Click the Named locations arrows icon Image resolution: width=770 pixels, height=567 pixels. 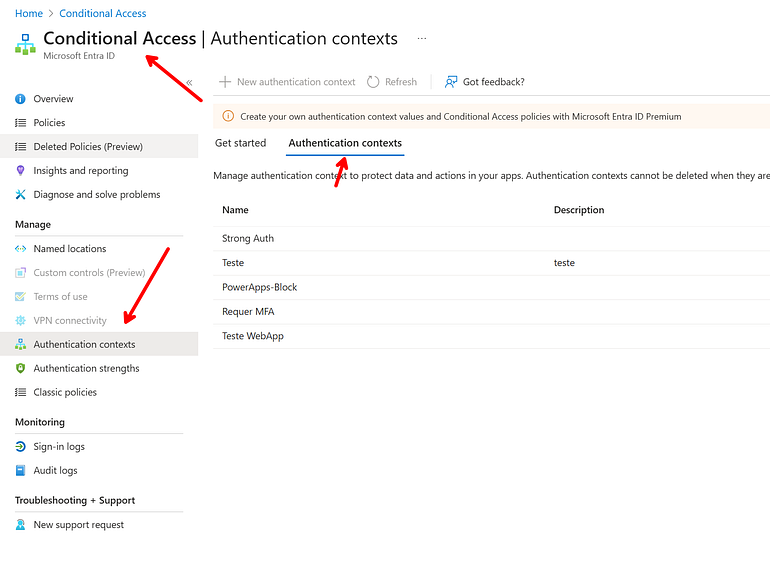click(20, 248)
